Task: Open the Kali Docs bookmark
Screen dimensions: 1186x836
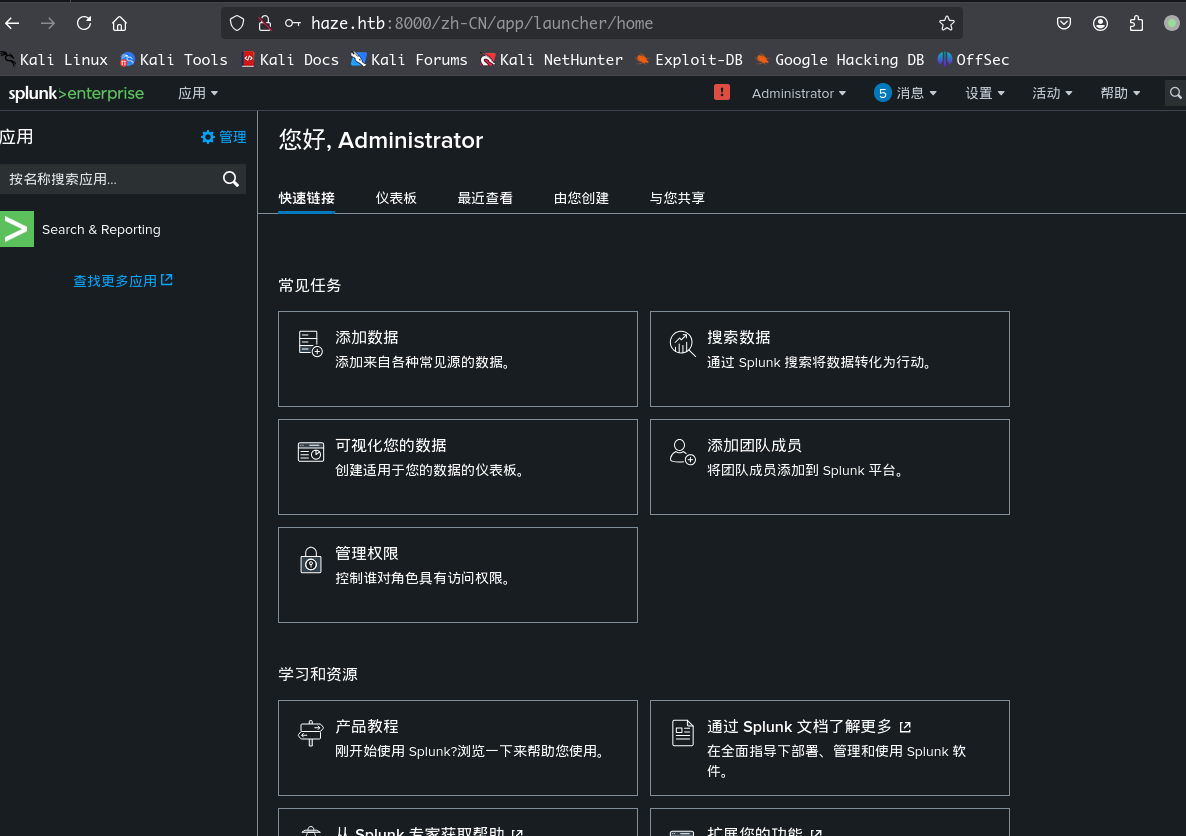Action: tap(290, 60)
